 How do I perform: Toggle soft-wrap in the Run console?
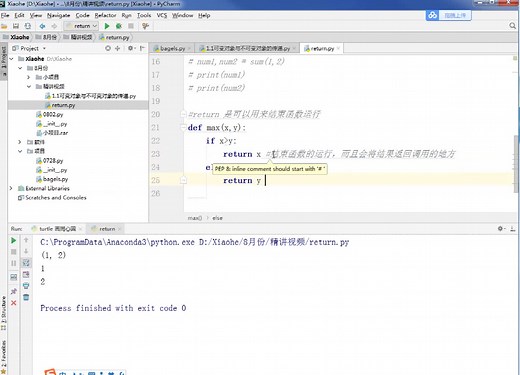click(26, 263)
